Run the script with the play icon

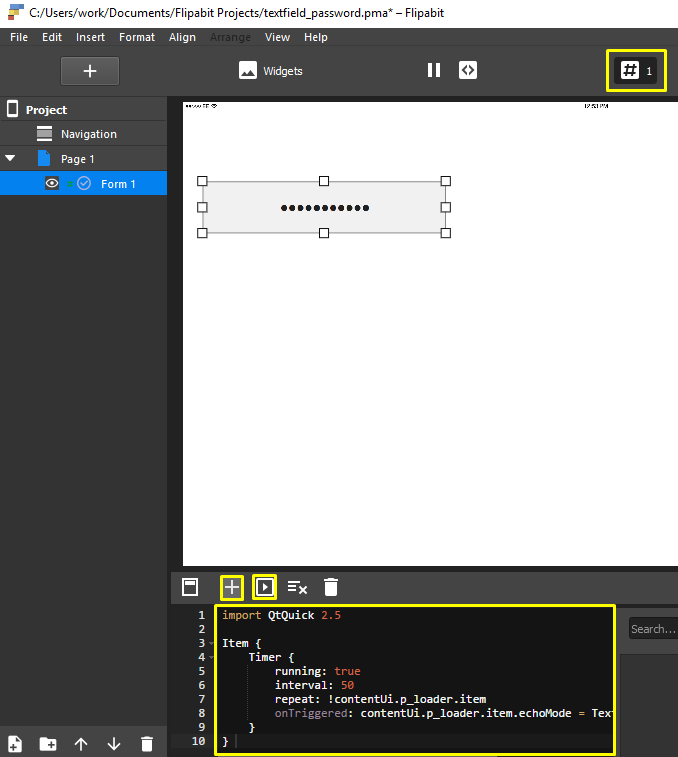[x=264, y=587]
